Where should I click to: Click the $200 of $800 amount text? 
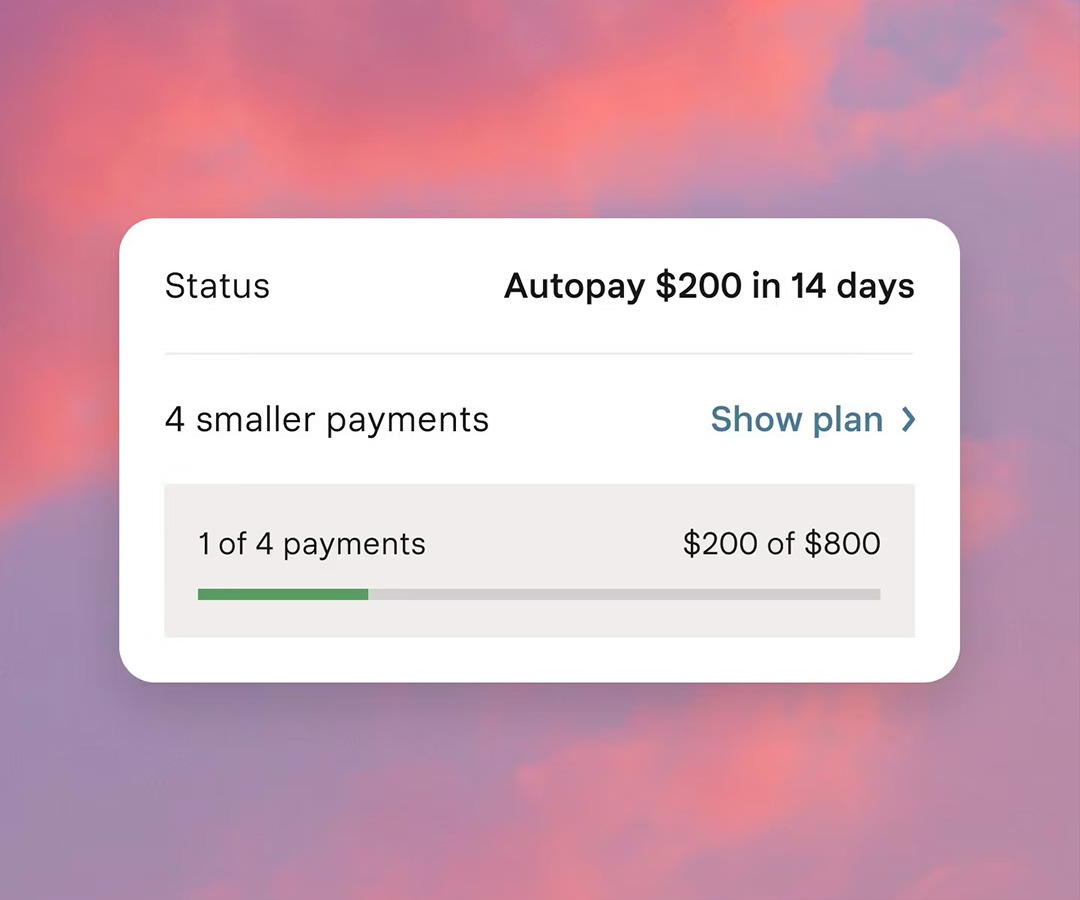tap(781, 544)
